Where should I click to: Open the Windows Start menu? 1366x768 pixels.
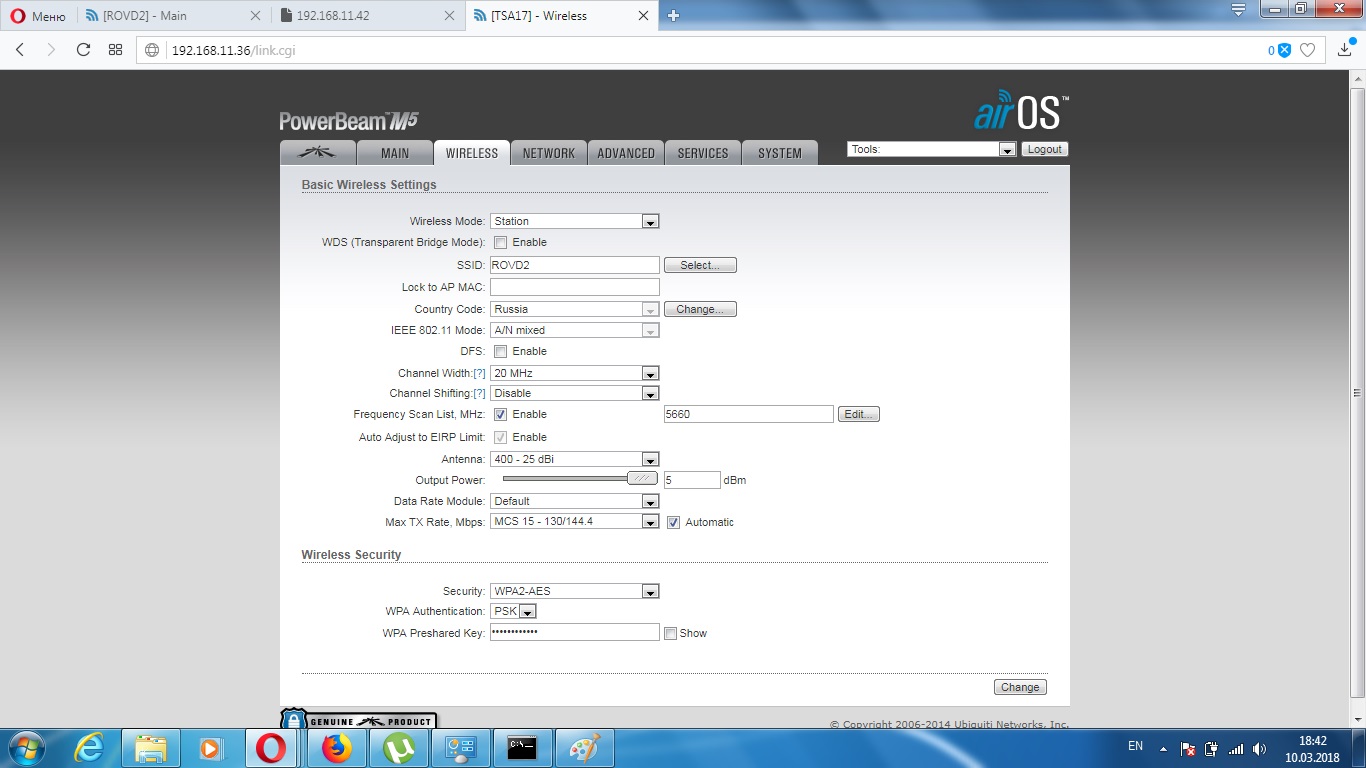click(x=26, y=748)
